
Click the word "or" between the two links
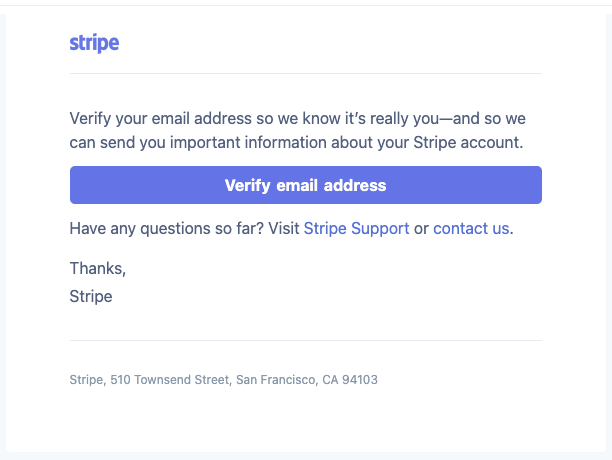click(x=421, y=229)
